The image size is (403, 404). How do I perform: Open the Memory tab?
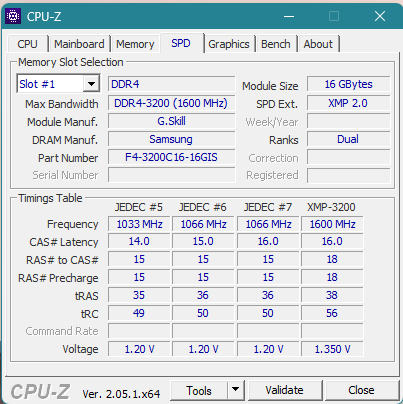coord(135,44)
